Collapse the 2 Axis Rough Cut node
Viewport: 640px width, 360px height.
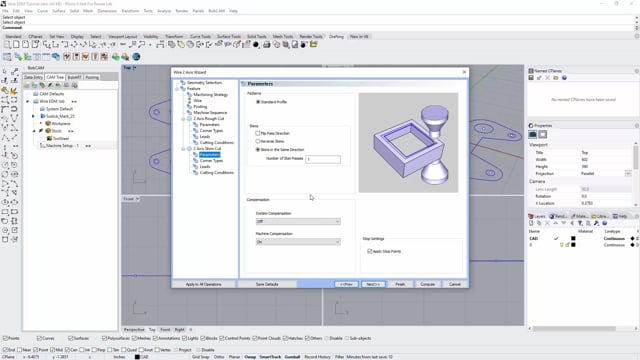[x=183, y=119]
